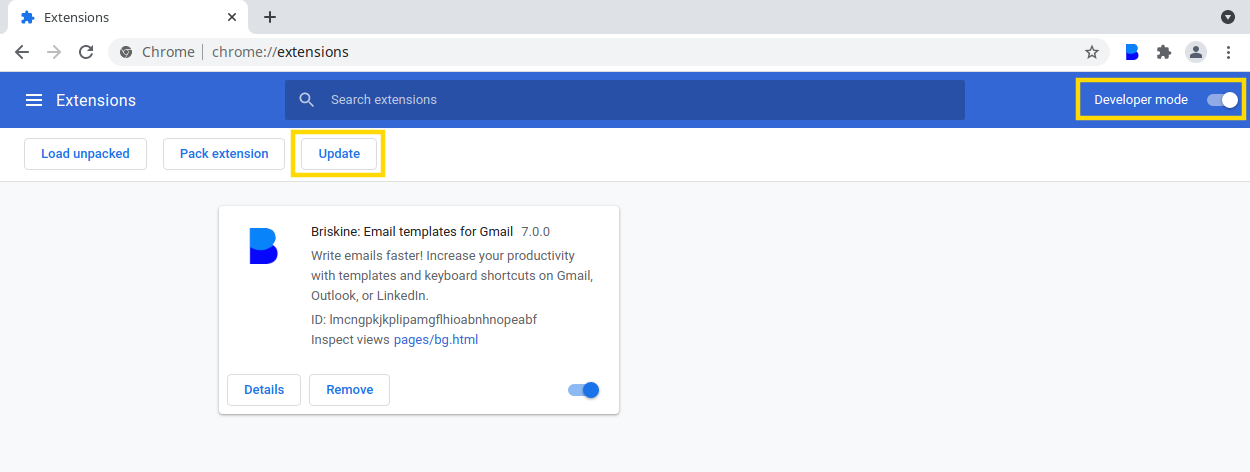This screenshot has height=472, width=1250.
Task: Toggle Developer mode switch
Action: pyautogui.click(x=1222, y=100)
